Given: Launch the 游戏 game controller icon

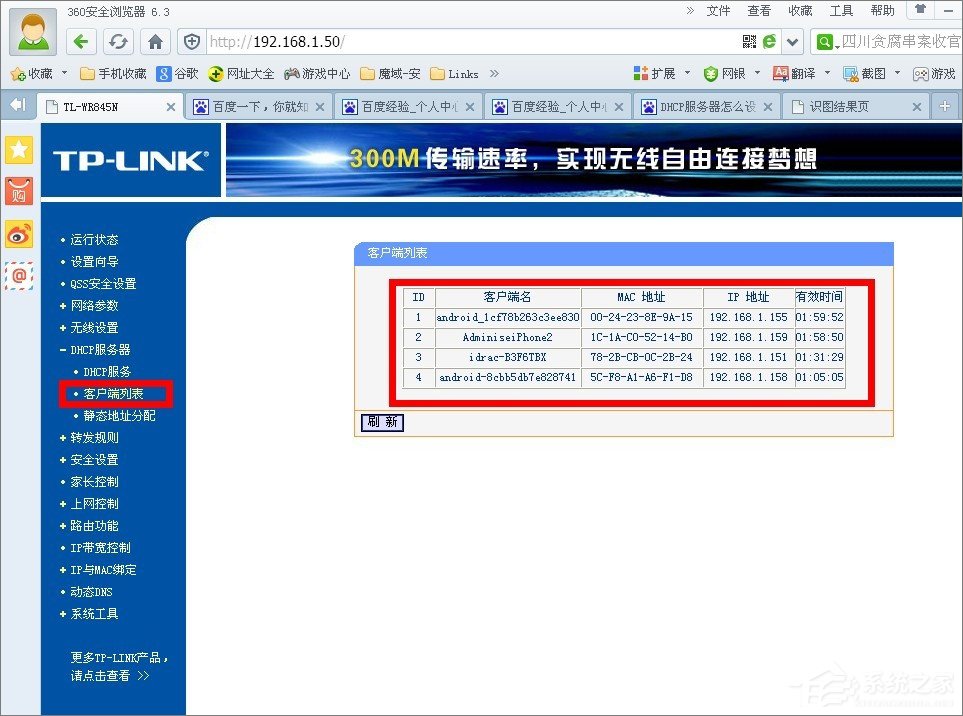Looking at the screenshot, I should (x=921, y=73).
